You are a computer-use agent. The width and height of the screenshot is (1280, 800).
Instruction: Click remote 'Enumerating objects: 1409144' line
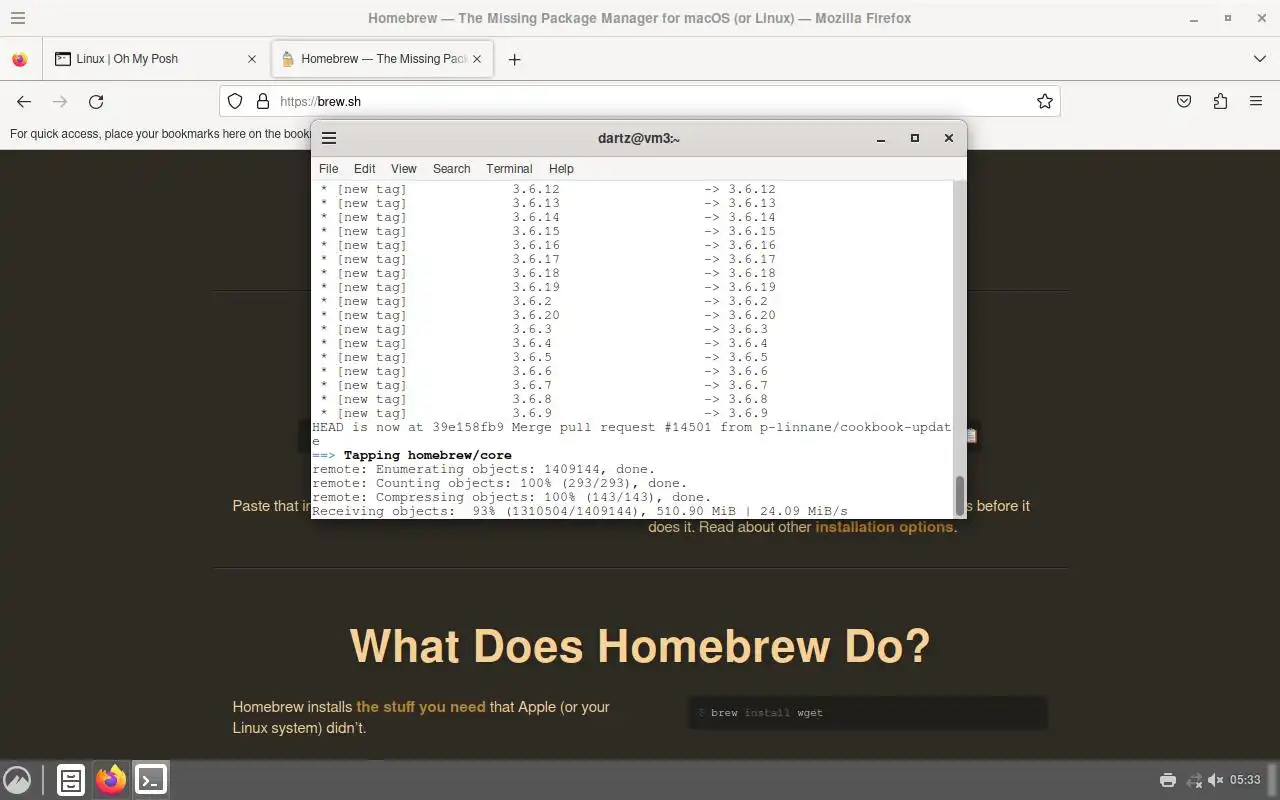[x=484, y=469]
